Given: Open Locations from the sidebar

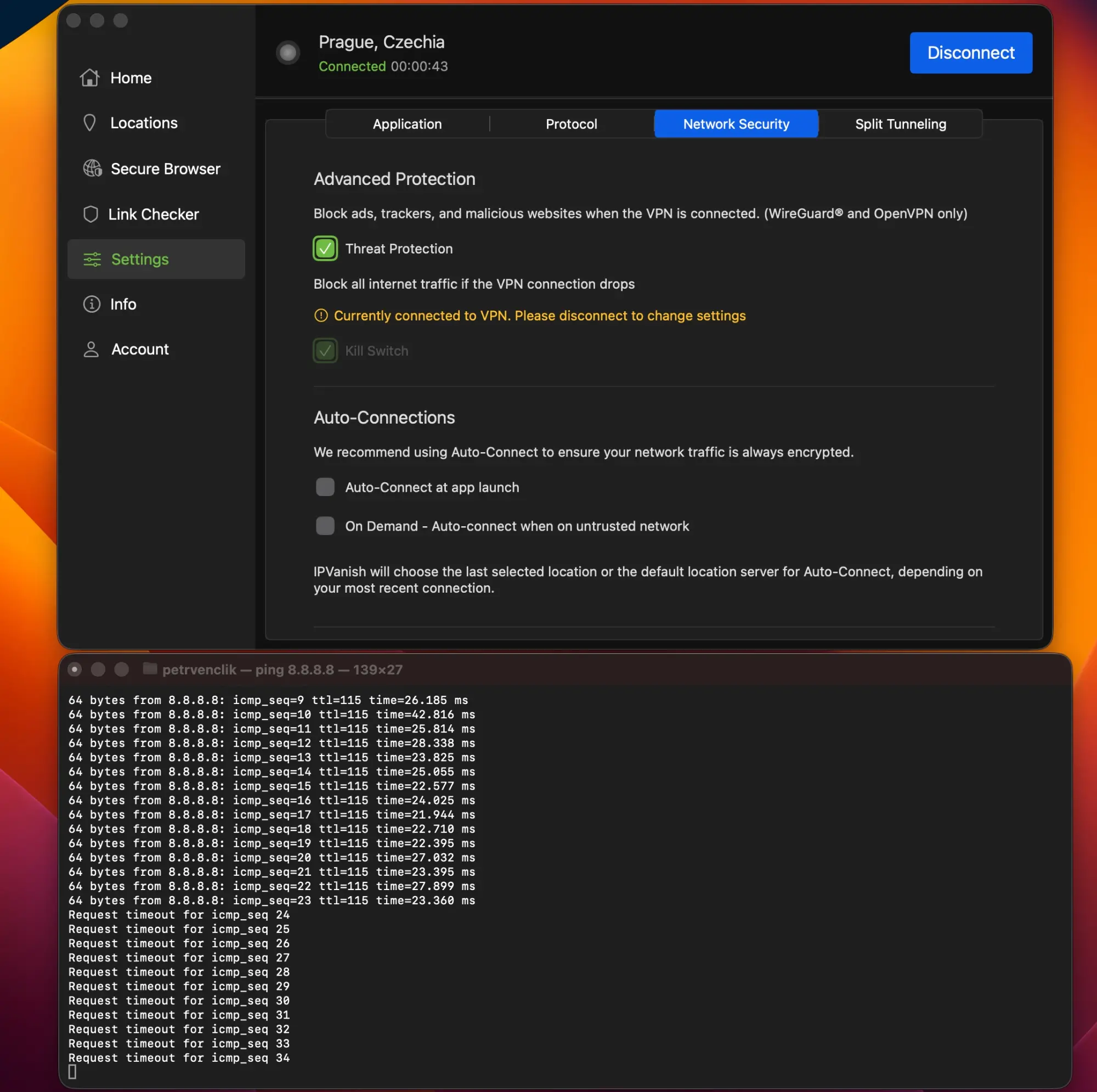Looking at the screenshot, I should [144, 123].
